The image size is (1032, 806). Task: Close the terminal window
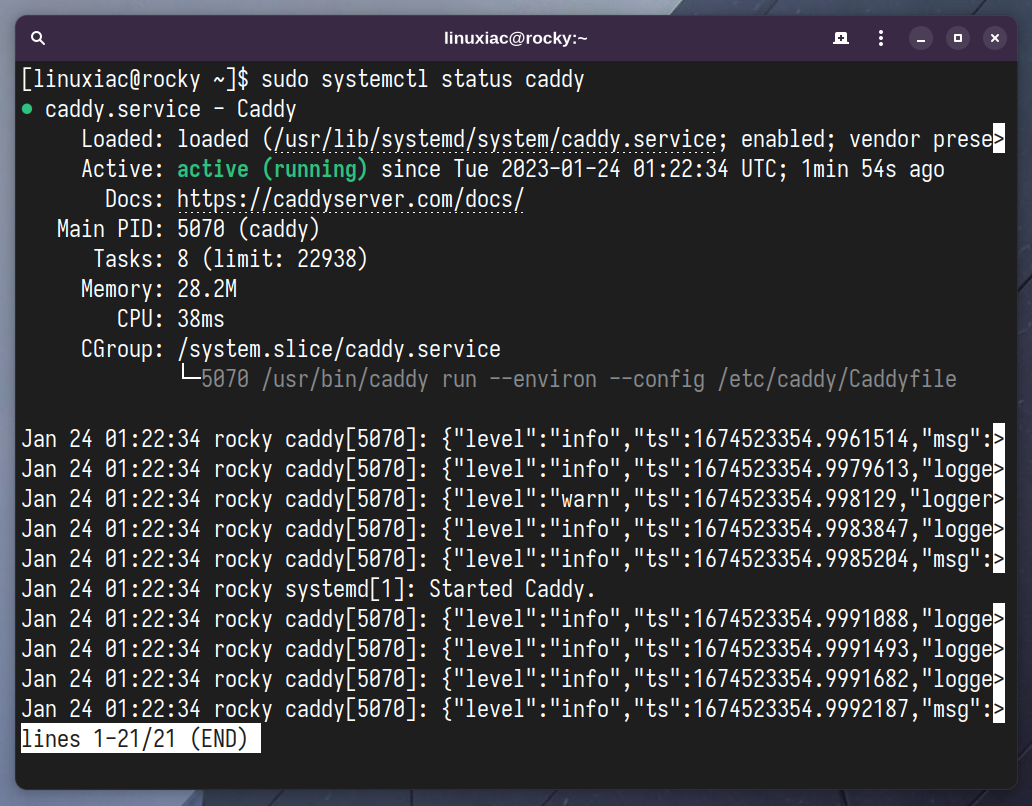coord(994,38)
